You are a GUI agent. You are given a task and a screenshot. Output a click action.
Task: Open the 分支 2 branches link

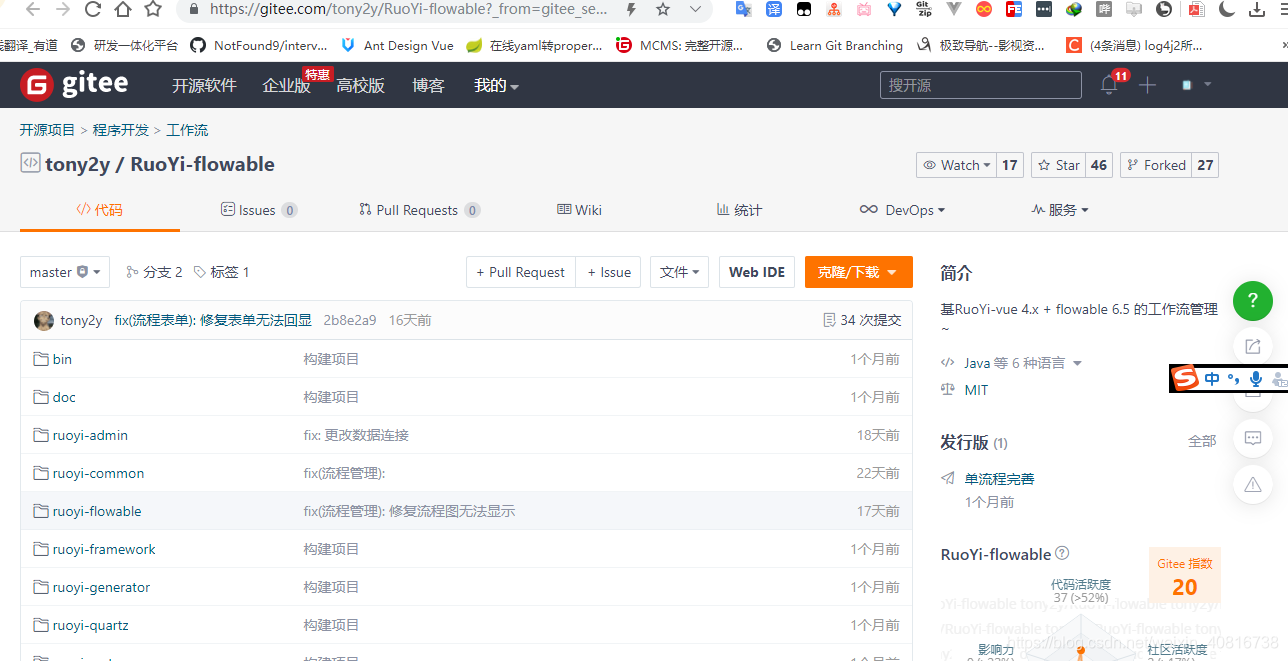pyautogui.click(x=155, y=272)
